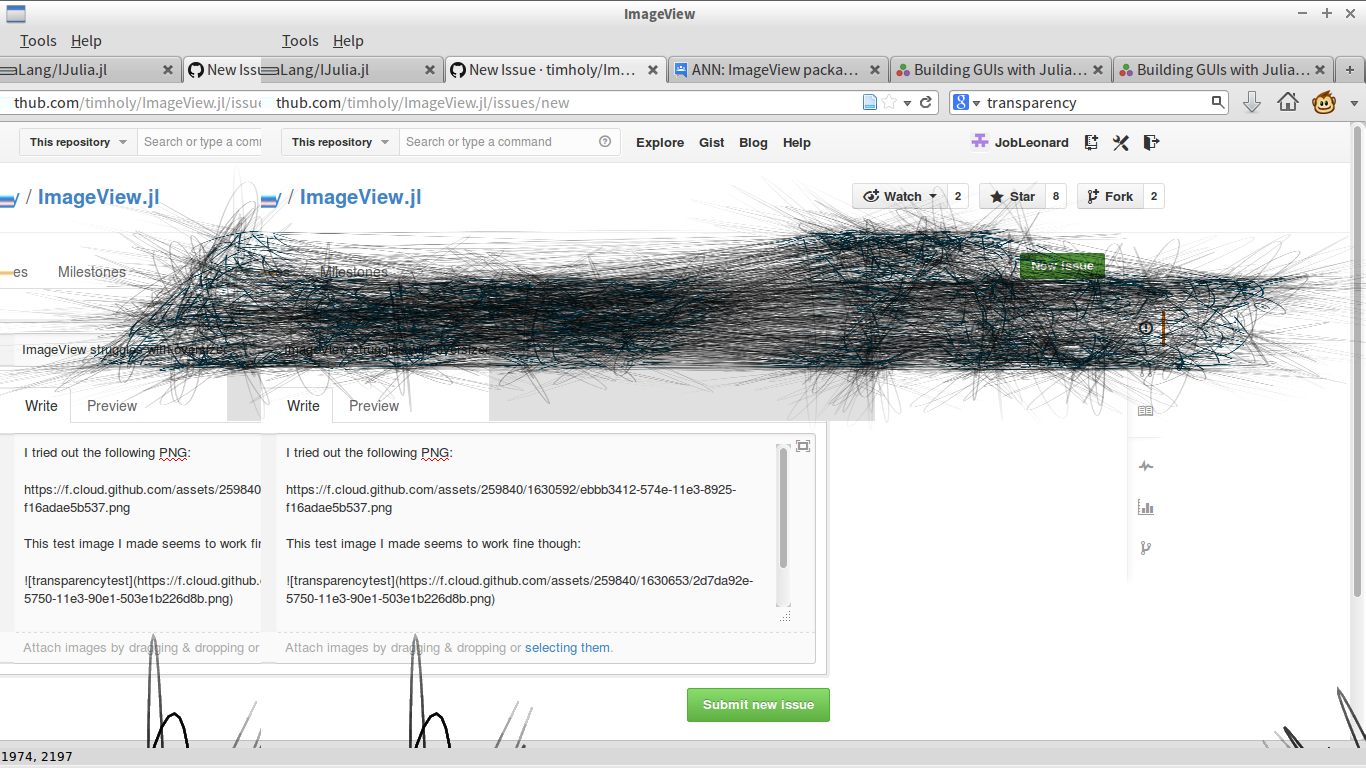Click the bookmark star in the address bar

[x=889, y=102]
